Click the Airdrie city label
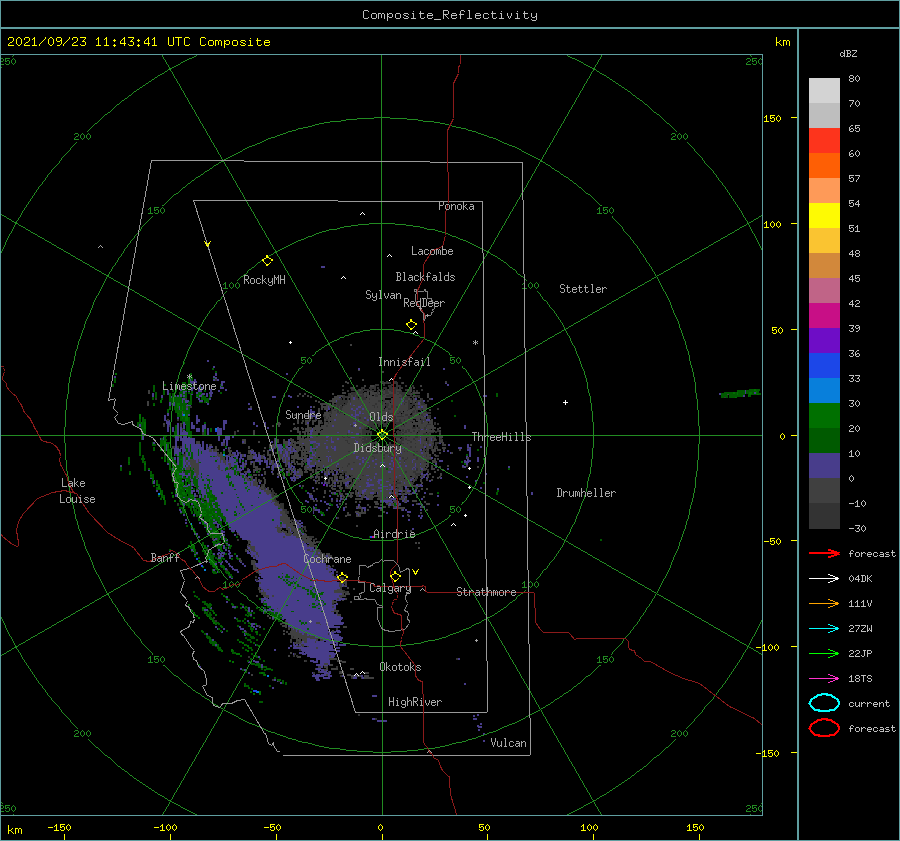The height and width of the screenshot is (841, 900). (394, 534)
